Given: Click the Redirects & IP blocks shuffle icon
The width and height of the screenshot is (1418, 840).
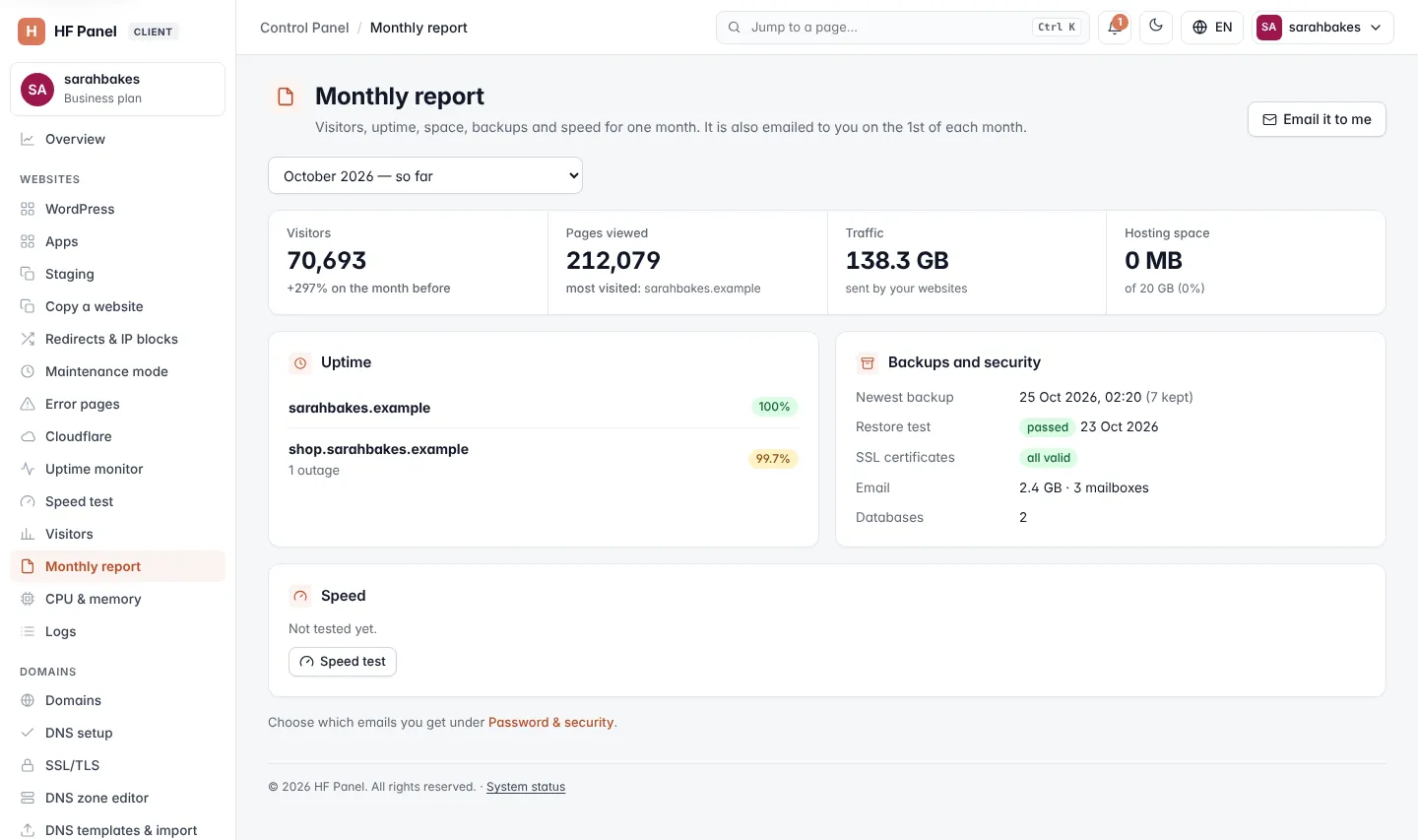Looking at the screenshot, I should click(28, 339).
